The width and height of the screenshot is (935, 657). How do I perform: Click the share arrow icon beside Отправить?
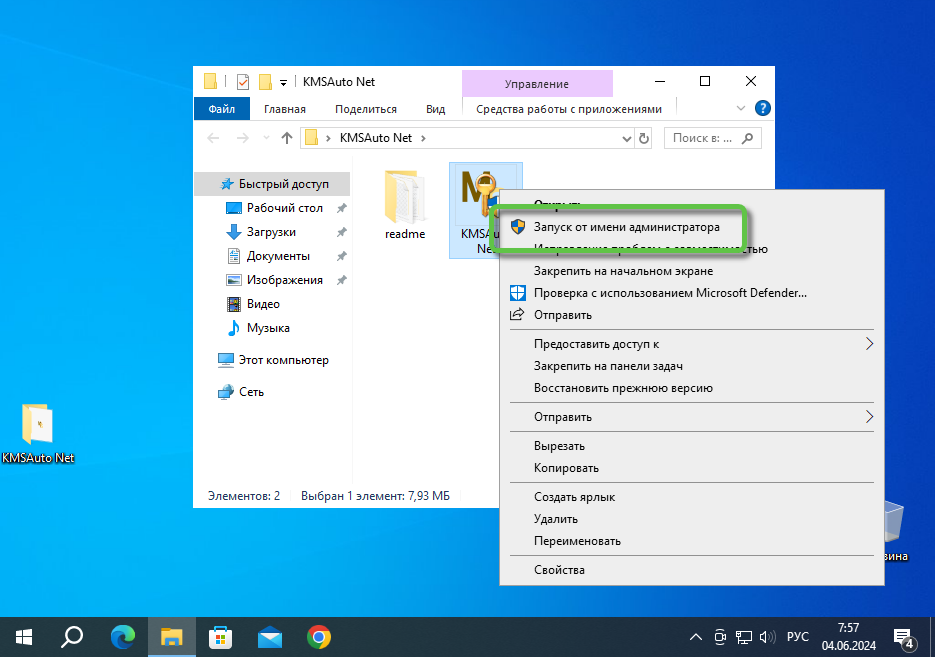[517, 314]
